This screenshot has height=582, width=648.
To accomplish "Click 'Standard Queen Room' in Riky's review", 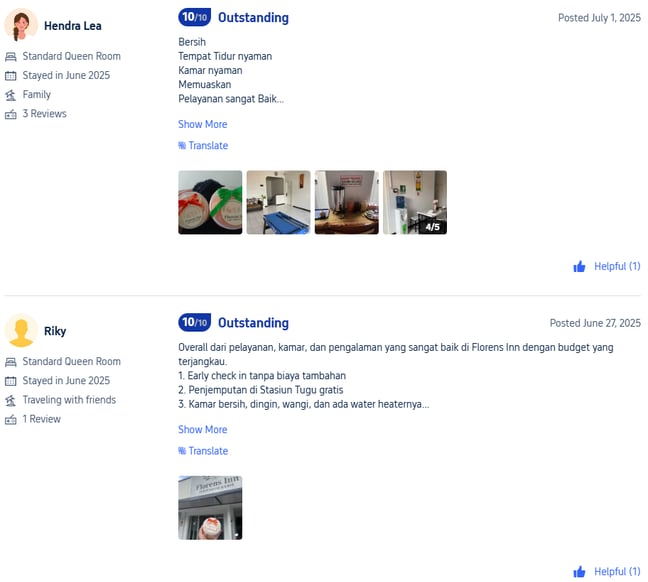I will [71, 362].
